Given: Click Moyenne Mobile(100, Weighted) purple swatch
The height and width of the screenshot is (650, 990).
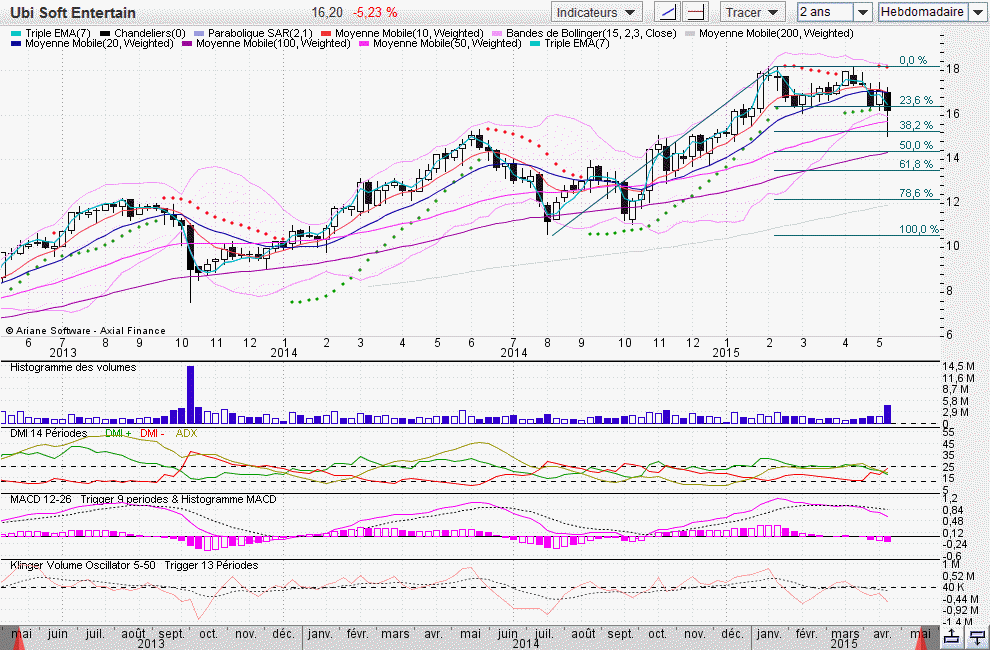Looking at the screenshot, I should 187,44.
